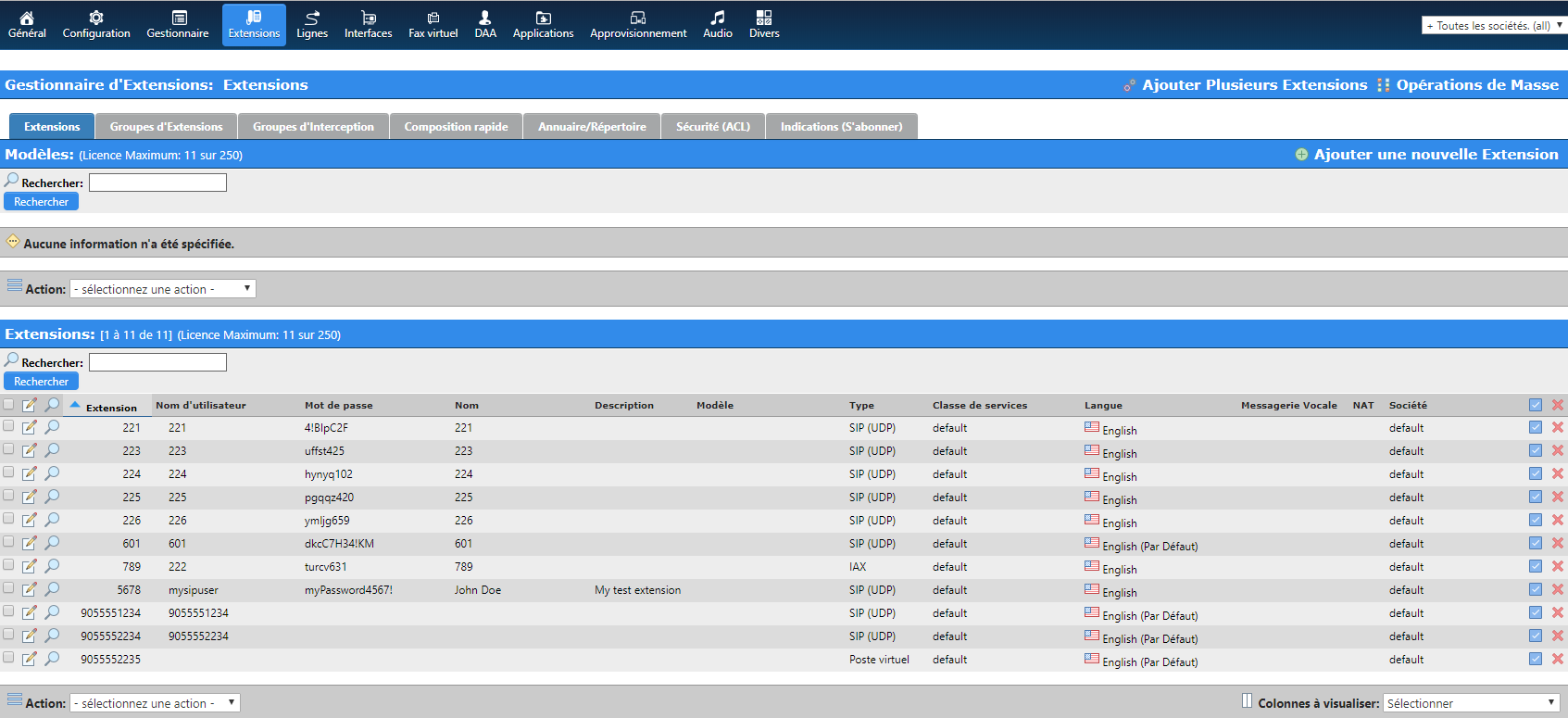1568x718 pixels.
Task: View details of extension 9055552235 with magnifier
Action: pos(52,659)
